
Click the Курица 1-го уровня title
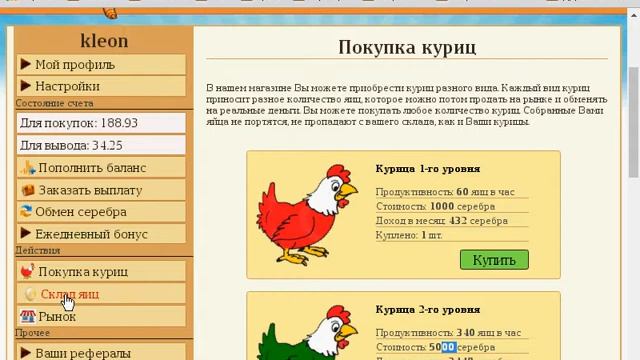coord(428,169)
